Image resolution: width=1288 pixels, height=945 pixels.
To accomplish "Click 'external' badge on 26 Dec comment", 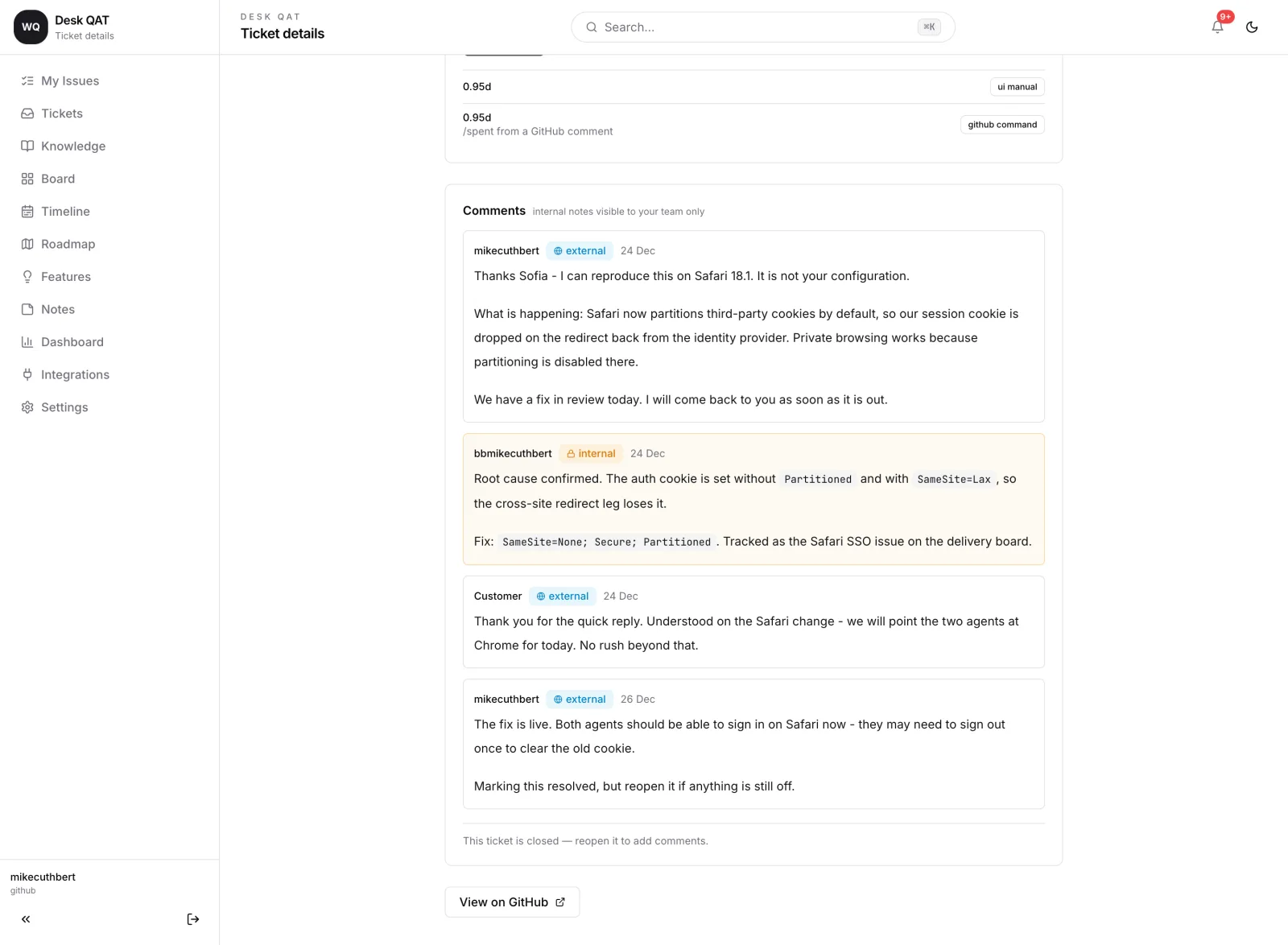I will tap(580, 699).
